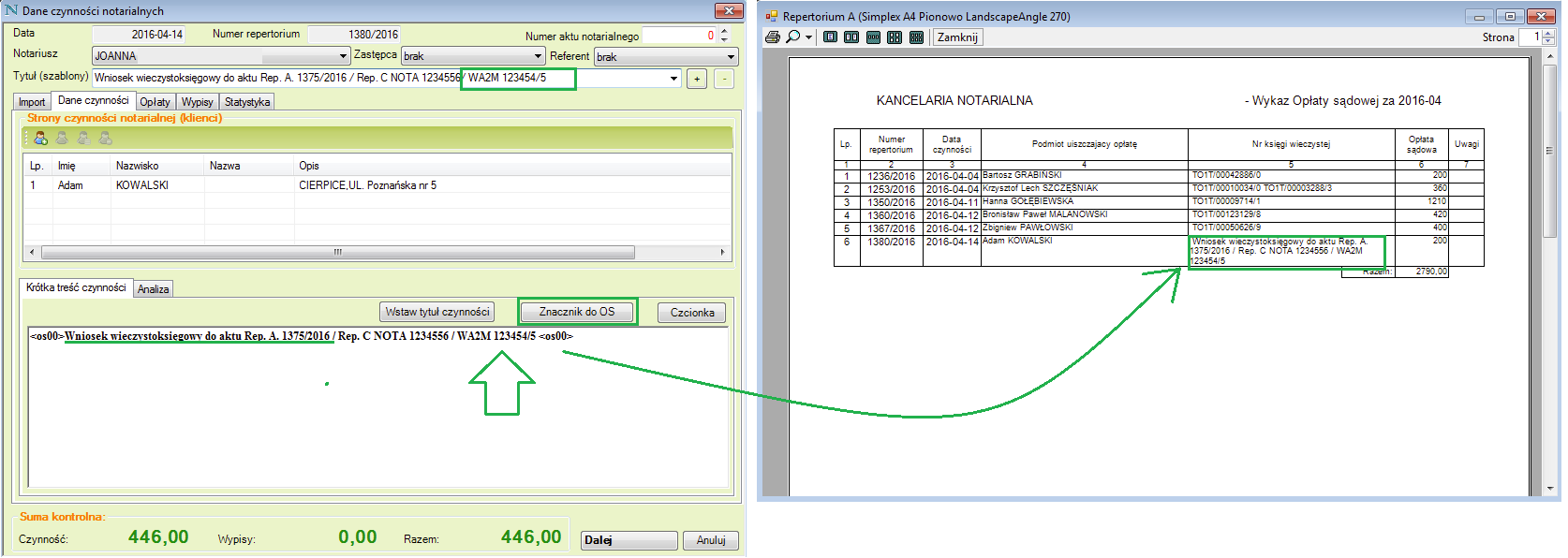The image size is (1568, 558).
Task: Click Hanna GOŁĘBIEWSKA in preview table
Action: point(1028,201)
